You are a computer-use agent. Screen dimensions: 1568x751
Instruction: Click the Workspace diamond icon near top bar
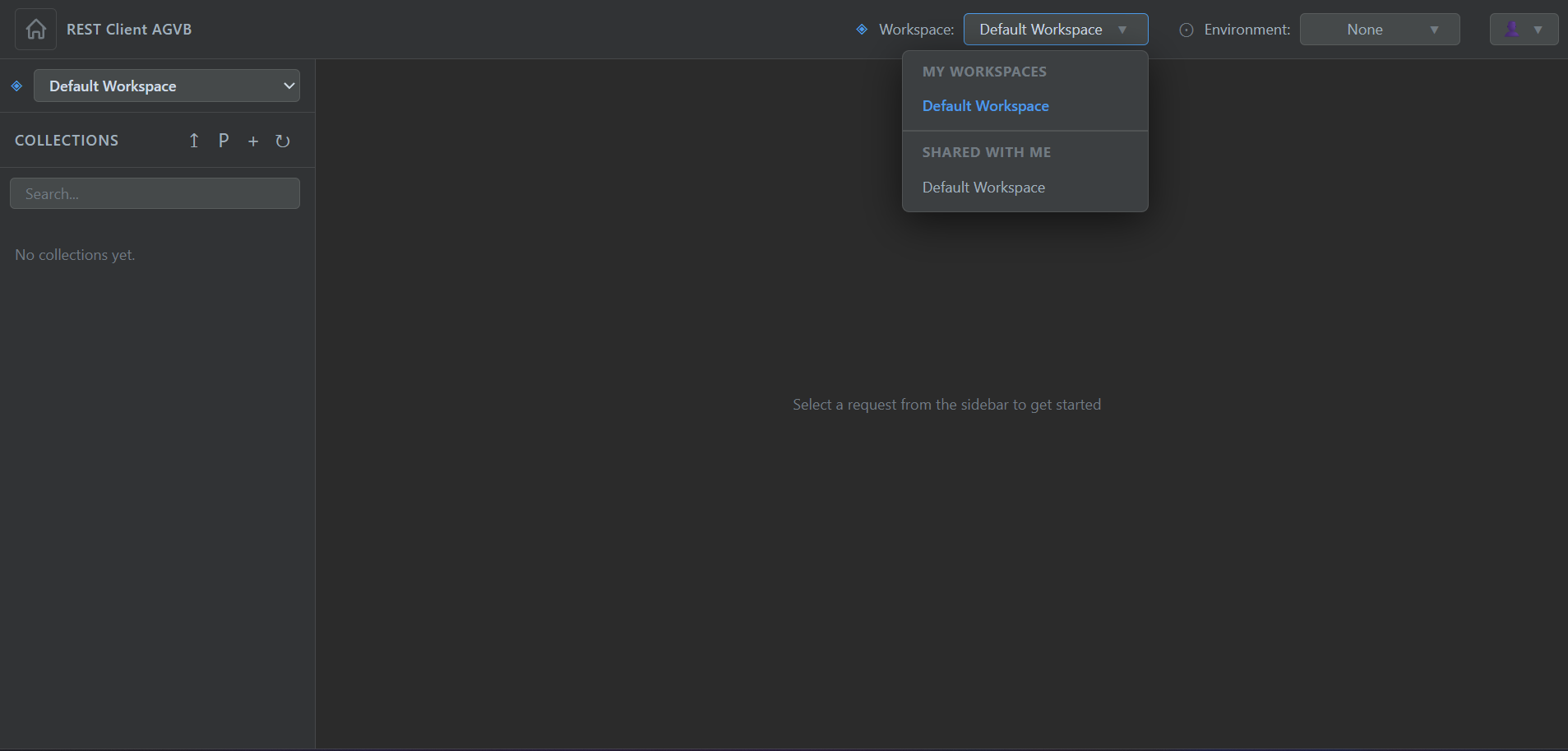coord(862,30)
